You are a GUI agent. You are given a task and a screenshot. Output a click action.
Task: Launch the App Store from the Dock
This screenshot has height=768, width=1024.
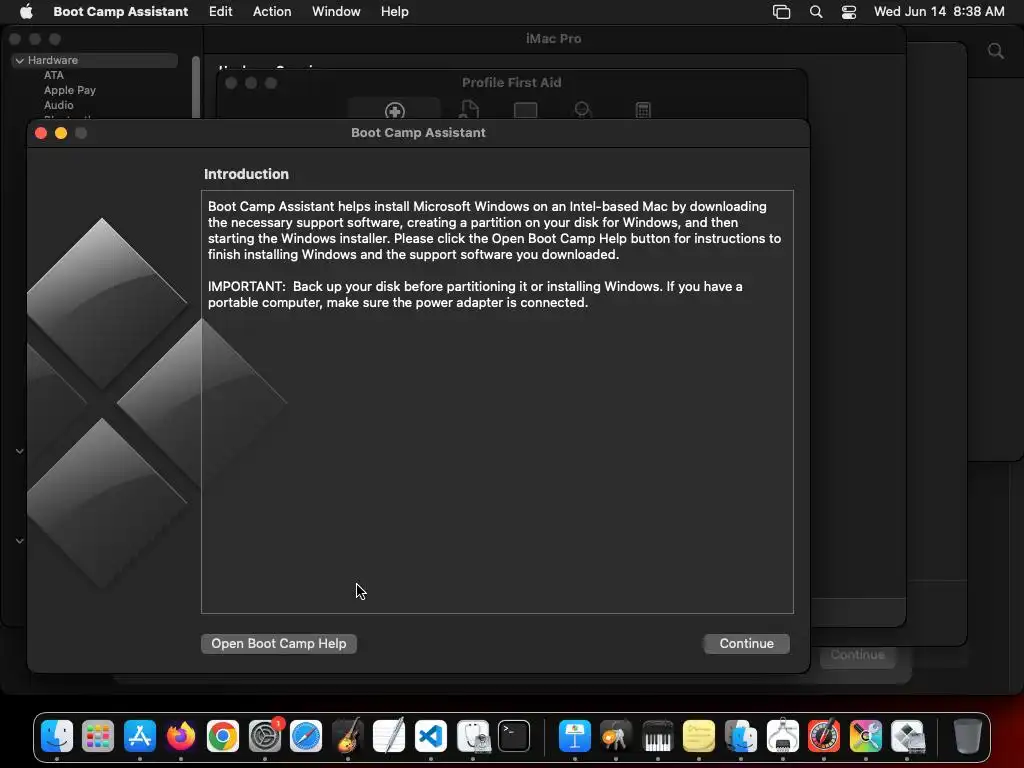point(140,736)
